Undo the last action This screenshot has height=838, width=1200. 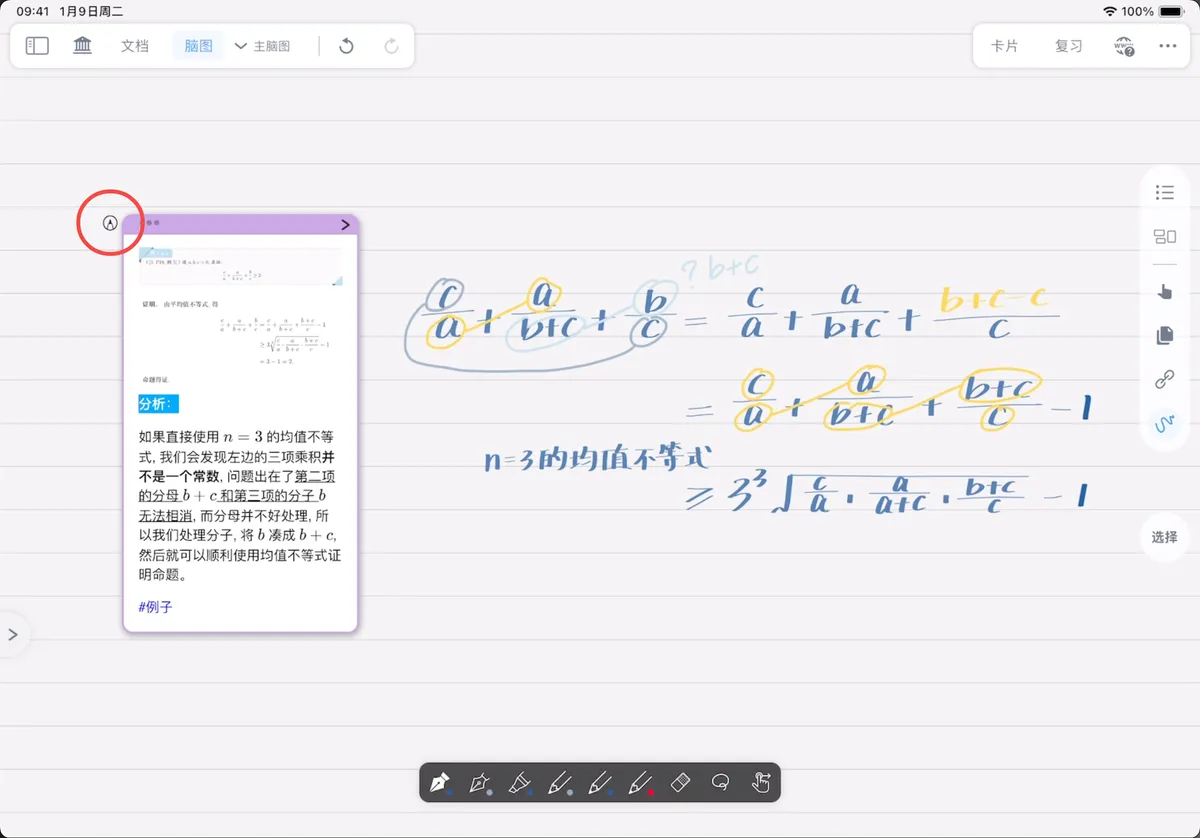(346, 46)
